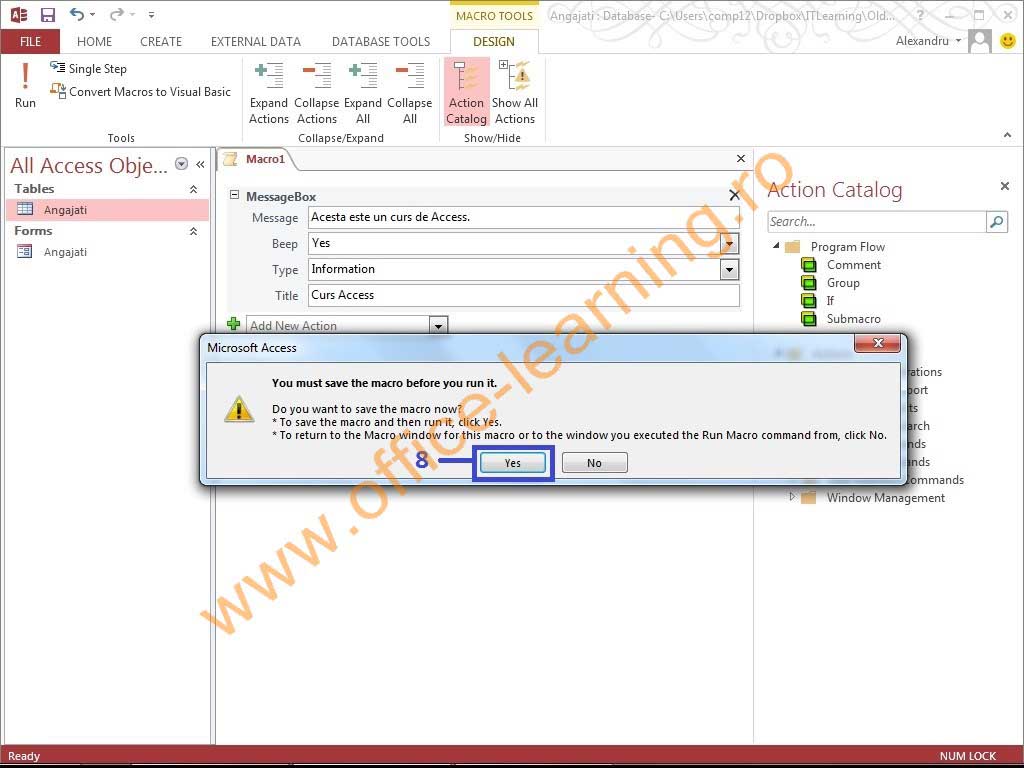Toggle Show All Actions
Viewport: 1024px width, 768px height.
coord(515,93)
